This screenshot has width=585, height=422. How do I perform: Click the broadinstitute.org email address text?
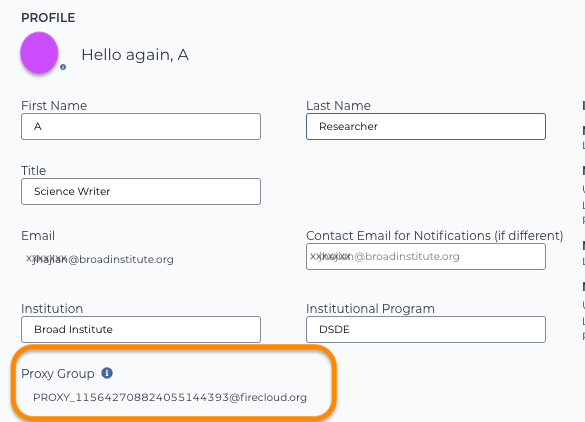click(100, 259)
